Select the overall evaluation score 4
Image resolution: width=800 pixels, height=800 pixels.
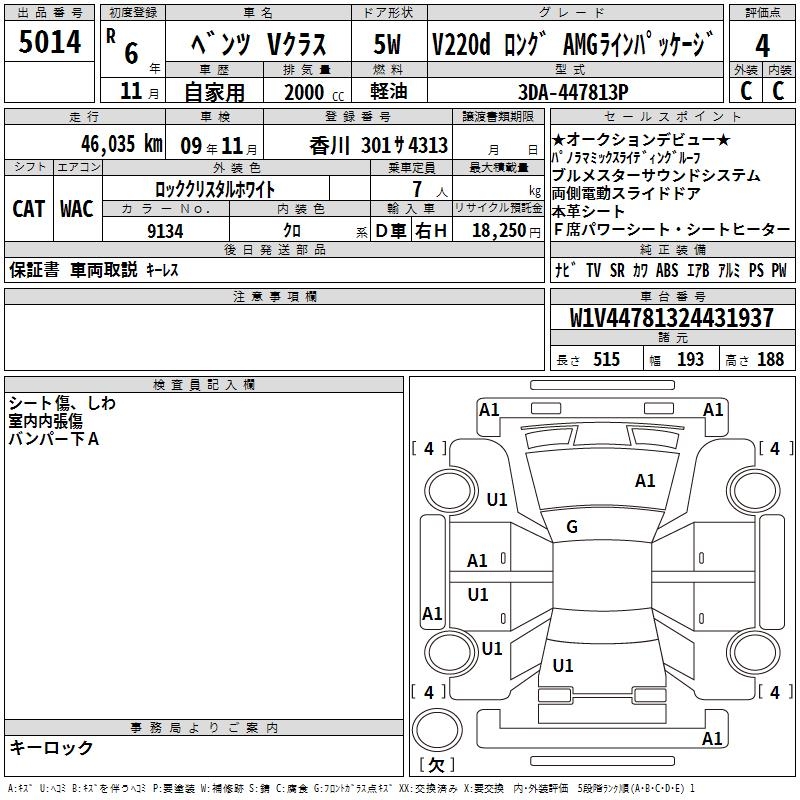coord(763,45)
